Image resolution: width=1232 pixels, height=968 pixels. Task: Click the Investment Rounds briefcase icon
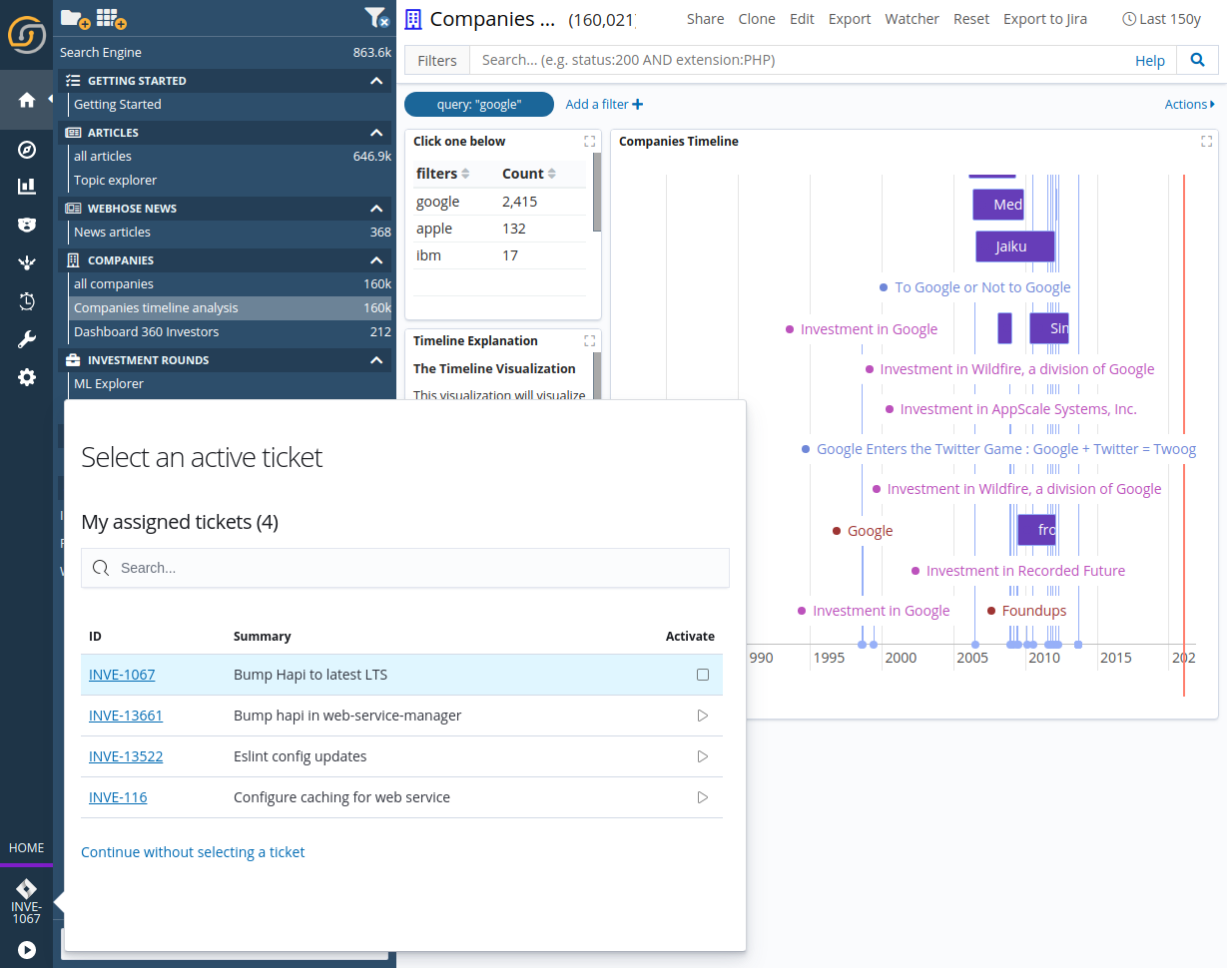coord(73,360)
